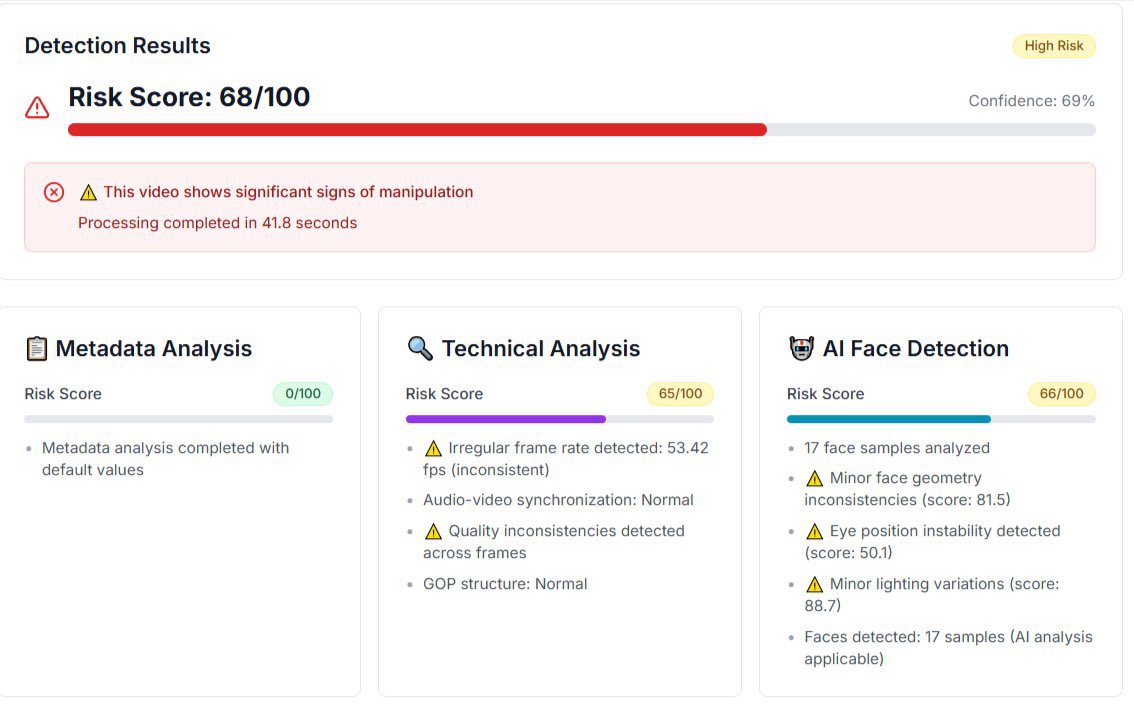Click 'Eye position instability detected (score: 50.1)'
This screenshot has width=1134, height=706.
(x=932, y=542)
